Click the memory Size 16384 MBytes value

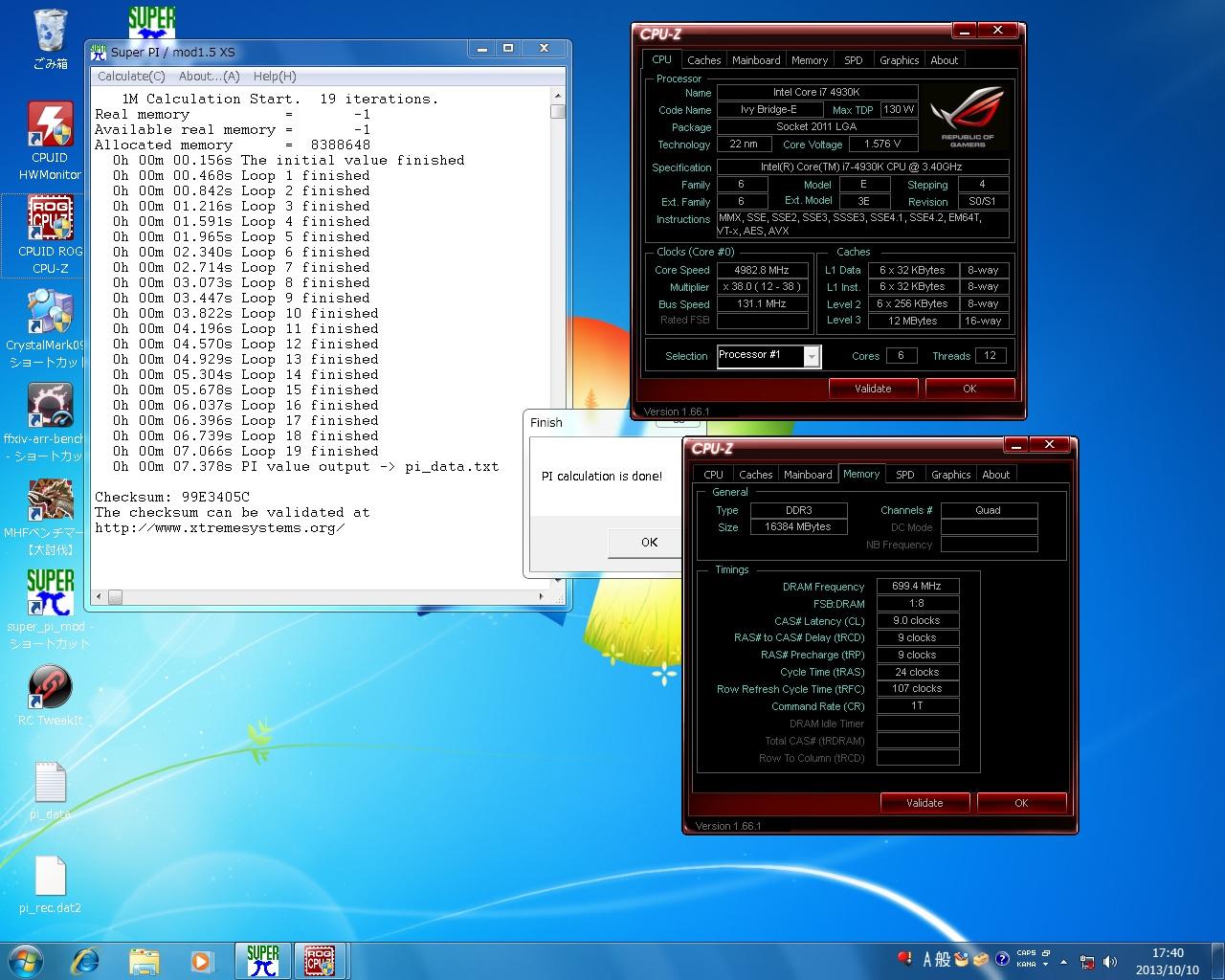(798, 526)
